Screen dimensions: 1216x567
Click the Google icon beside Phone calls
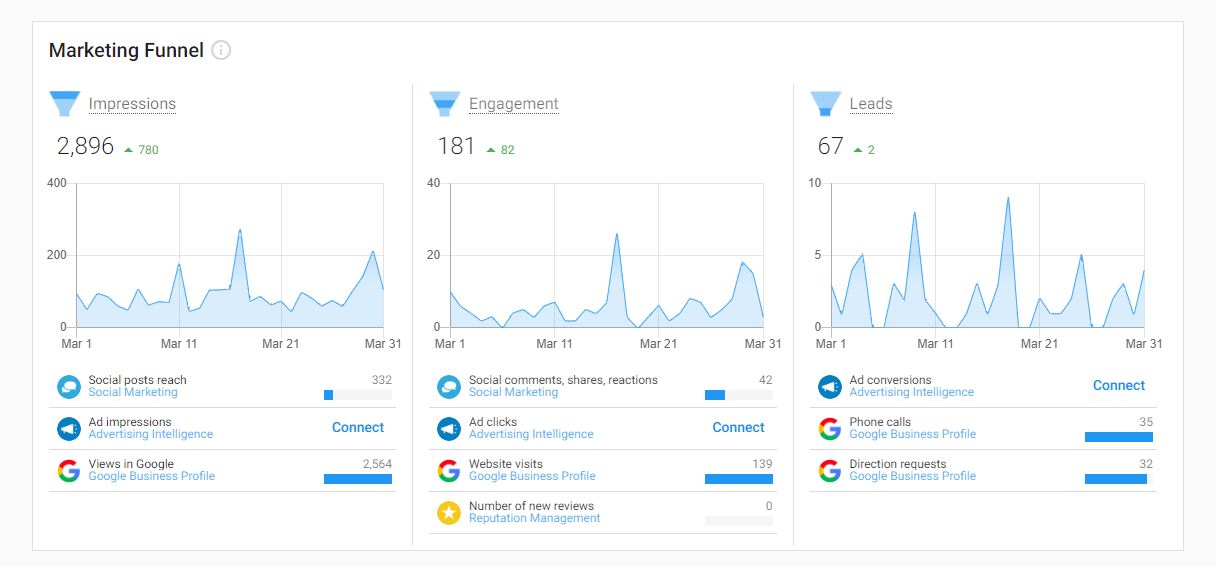tap(829, 429)
